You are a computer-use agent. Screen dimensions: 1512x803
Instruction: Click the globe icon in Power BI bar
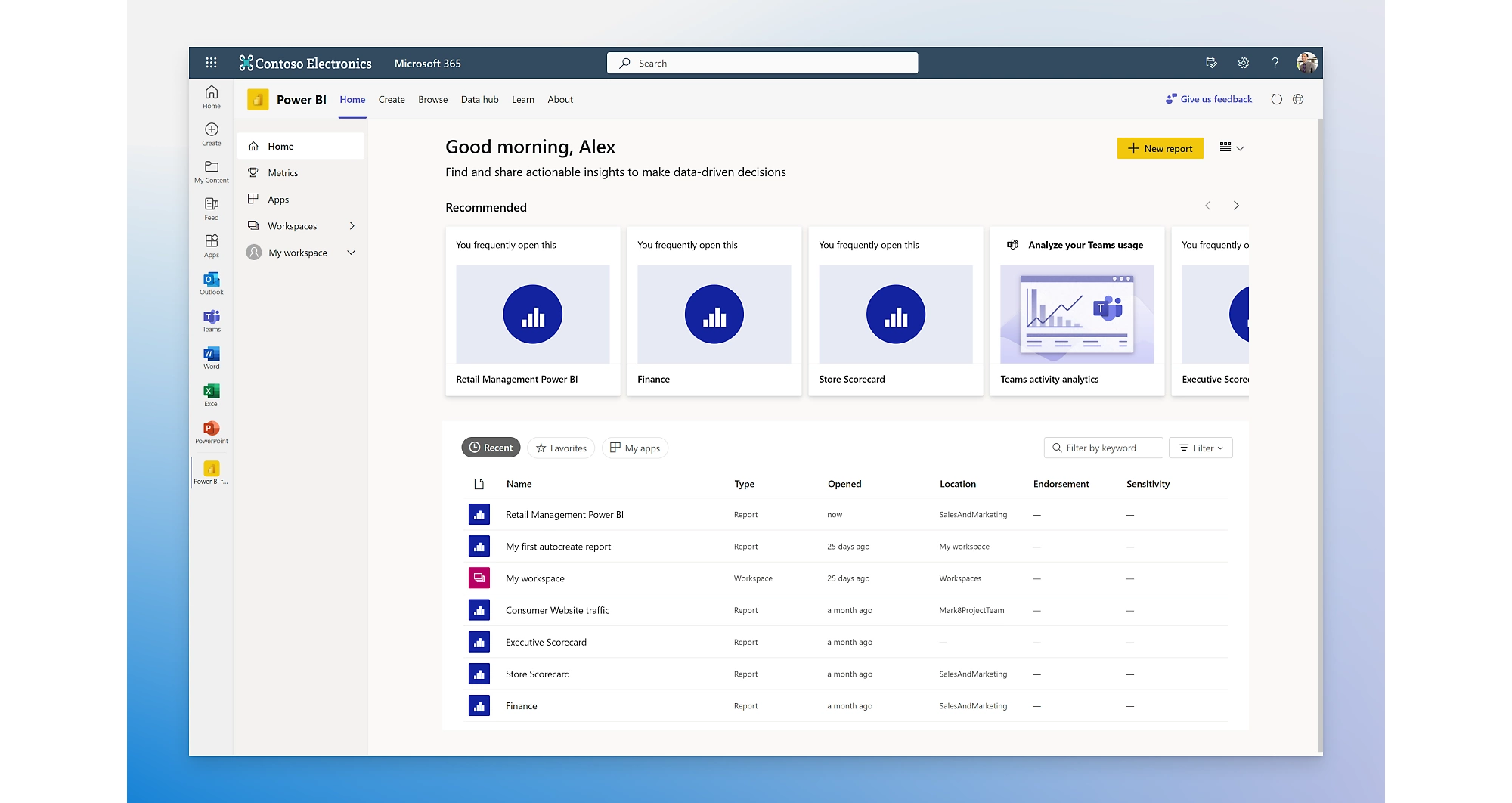click(x=1298, y=99)
